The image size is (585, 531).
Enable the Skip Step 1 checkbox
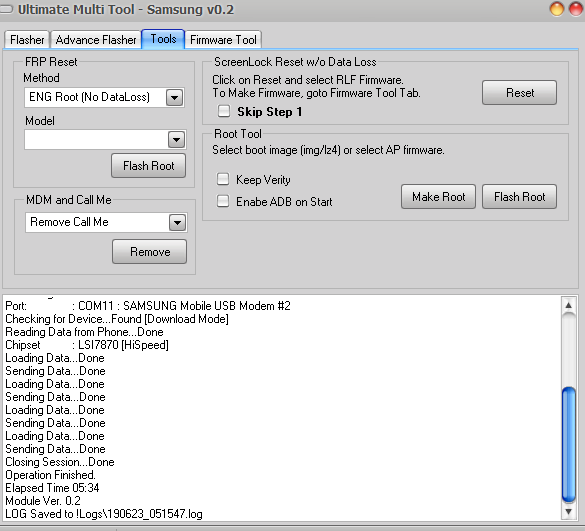[224, 111]
